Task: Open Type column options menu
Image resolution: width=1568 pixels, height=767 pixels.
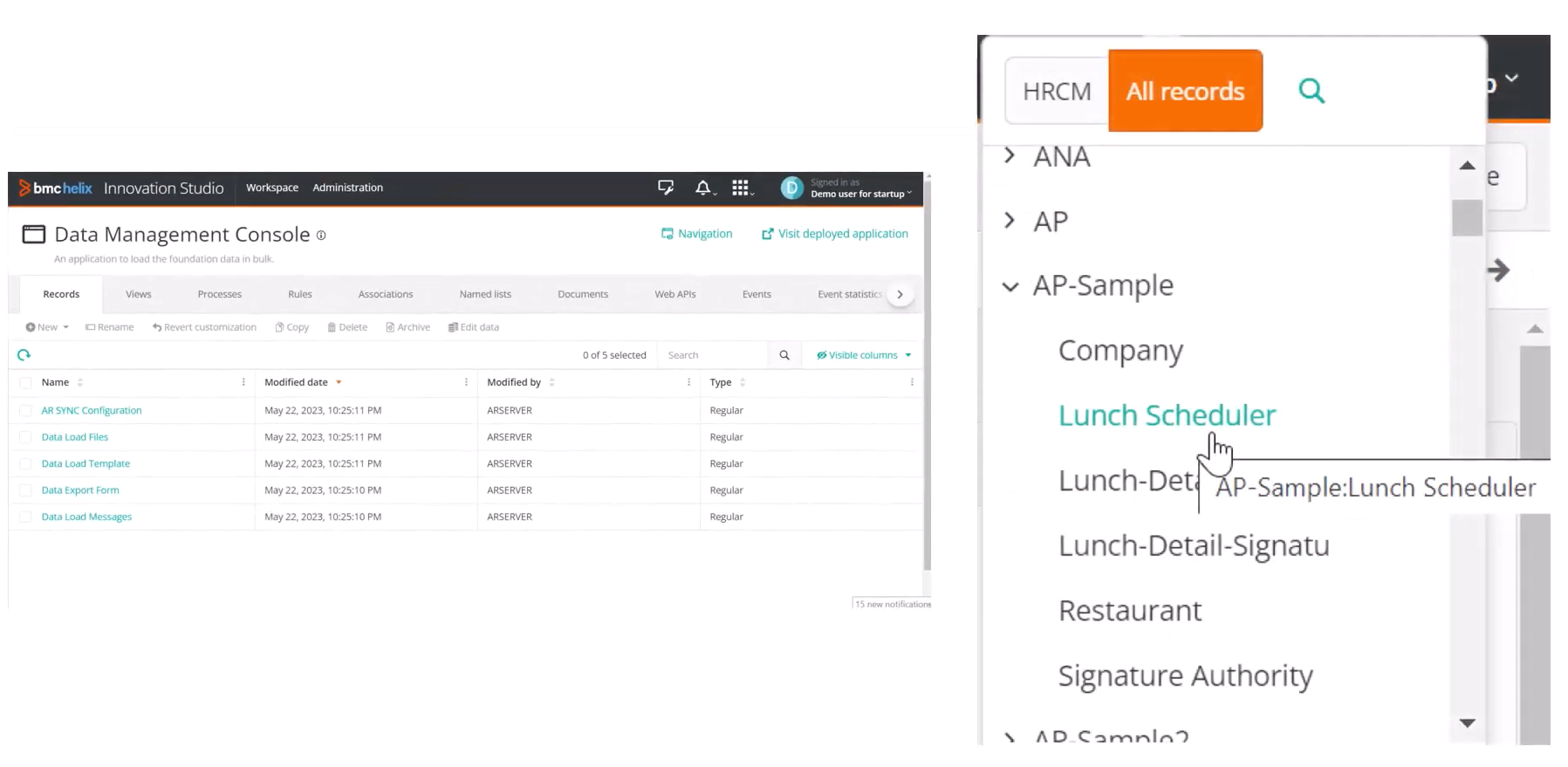Action: [x=912, y=382]
